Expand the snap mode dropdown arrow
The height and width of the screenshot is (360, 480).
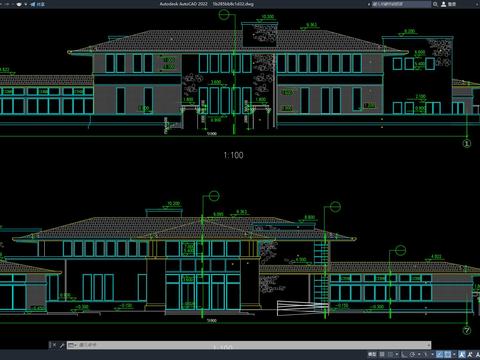tap(397, 354)
